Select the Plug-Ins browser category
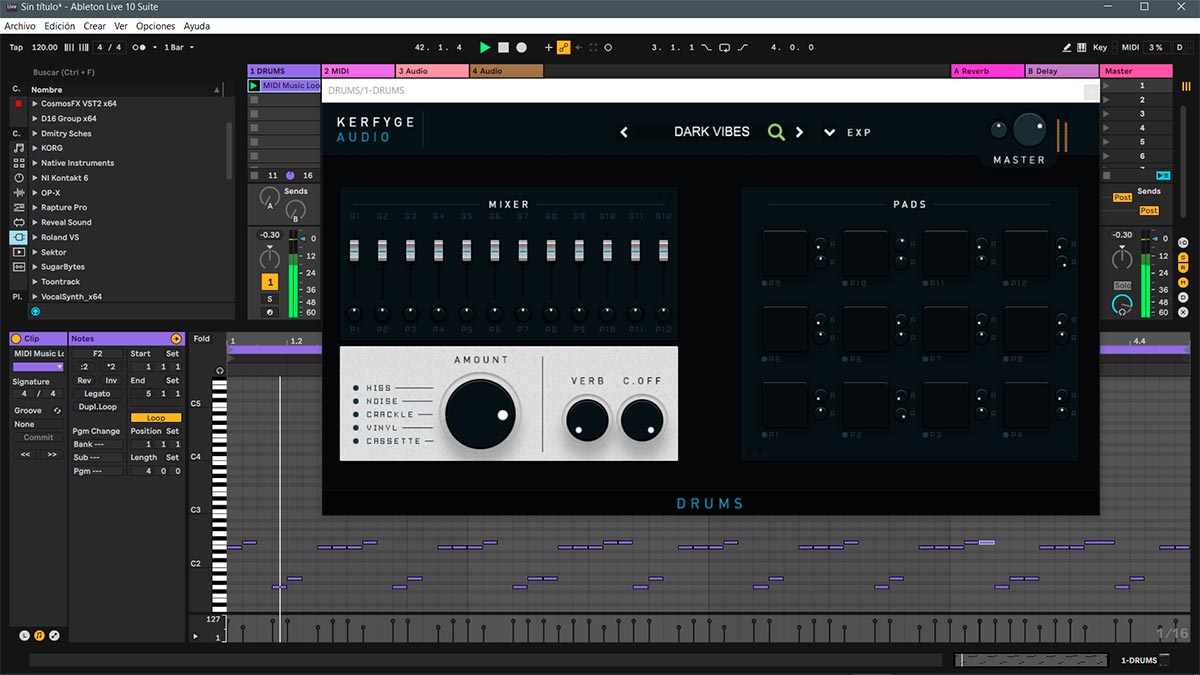The width and height of the screenshot is (1200, 675). pos(18,237)
